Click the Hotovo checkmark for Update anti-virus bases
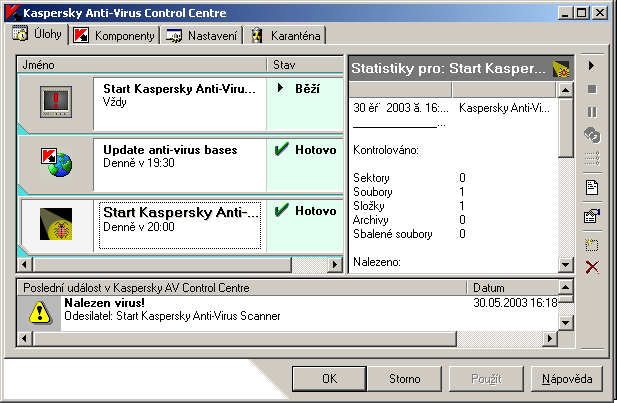Viewport: 617px width, 403px height. (281, 149)
